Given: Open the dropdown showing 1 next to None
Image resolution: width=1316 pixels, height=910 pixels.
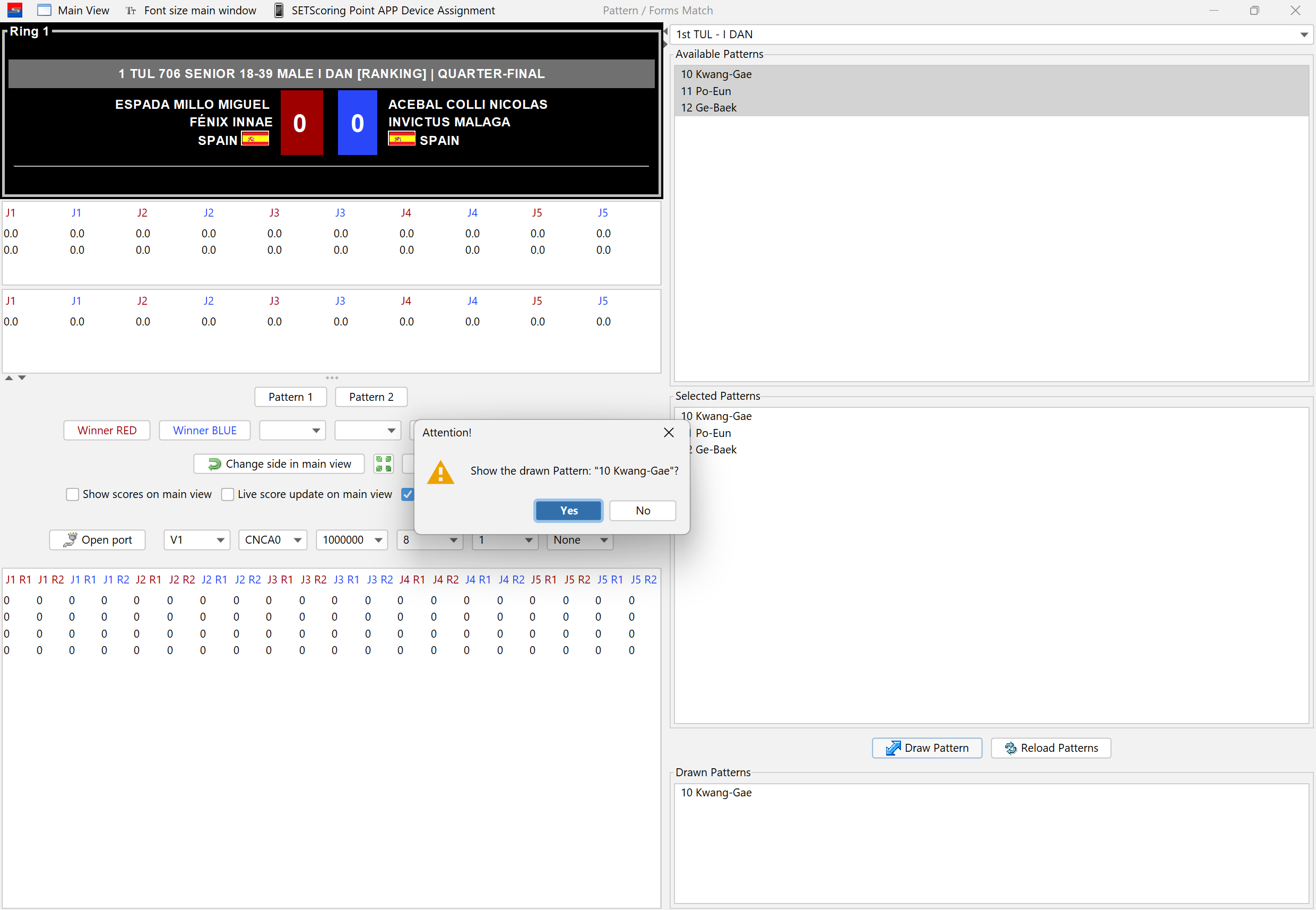Looking at the screenshot, I should point(506,540).
